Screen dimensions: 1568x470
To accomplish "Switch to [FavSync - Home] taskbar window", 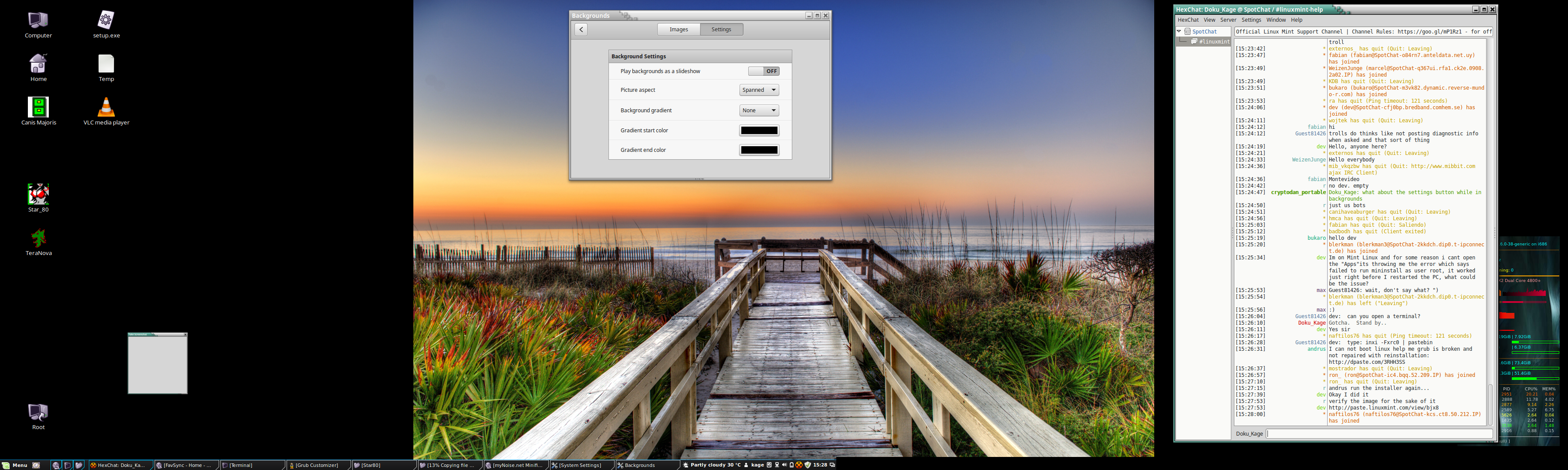I will [x=186, y=465].
